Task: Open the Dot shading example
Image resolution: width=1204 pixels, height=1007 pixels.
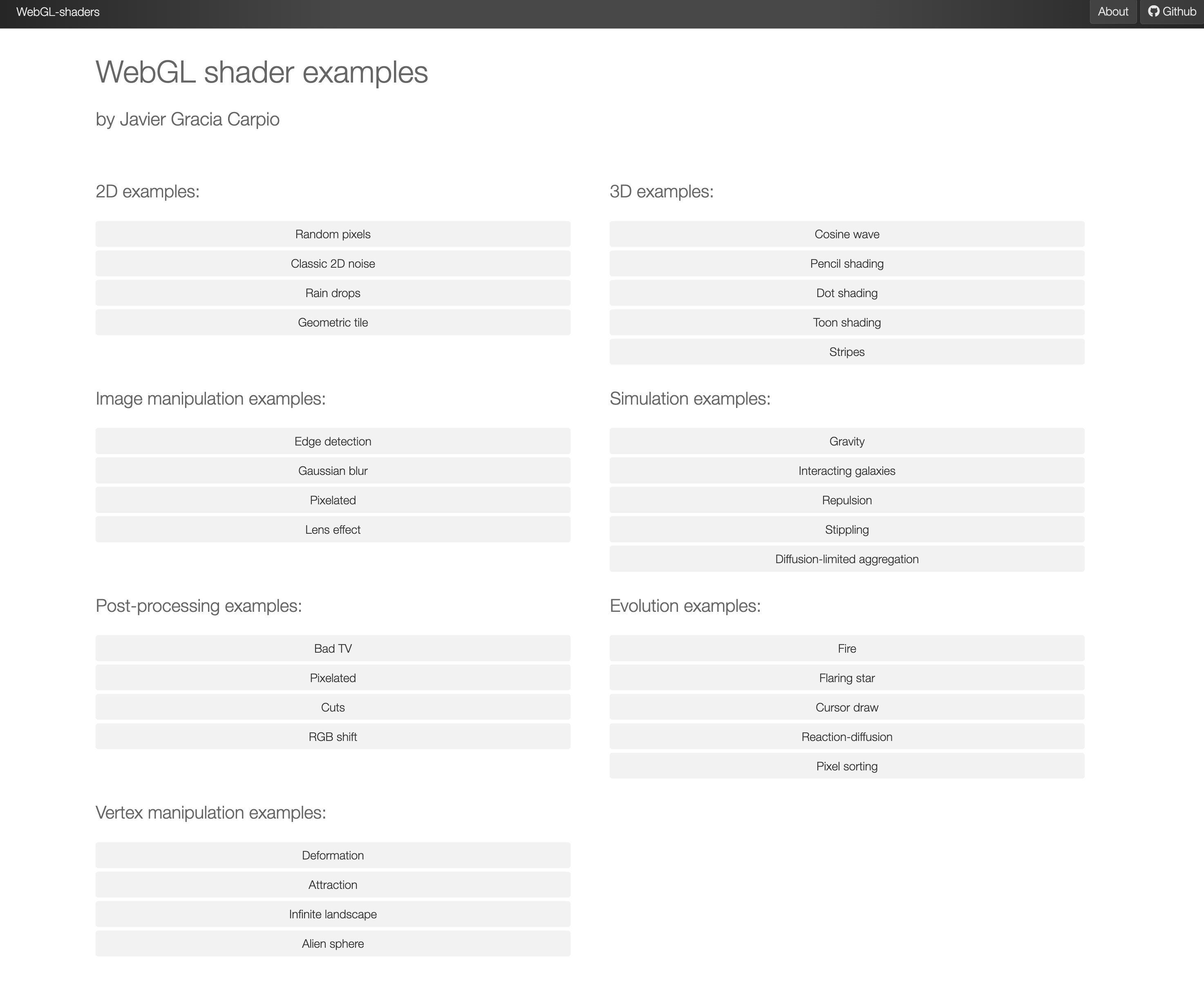Action: pos(847,293)
